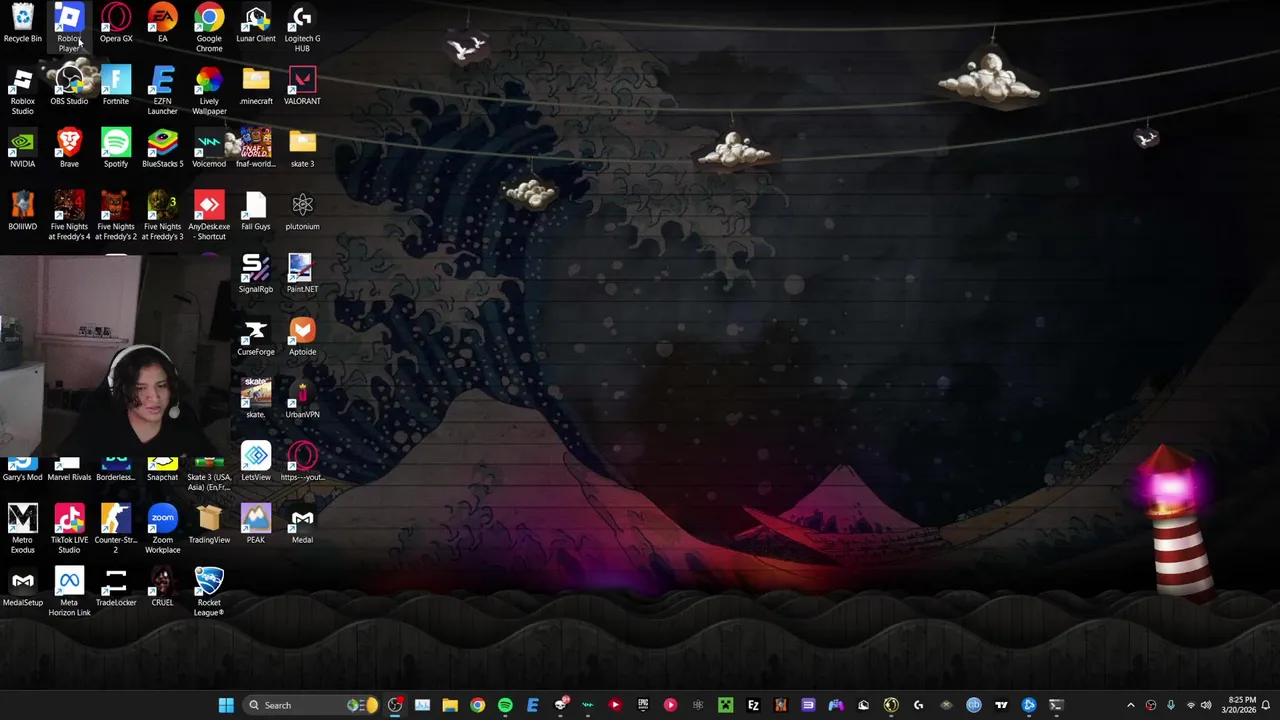Select the Fall Guys file icon
1280x720 pixels.
[256, 212]
